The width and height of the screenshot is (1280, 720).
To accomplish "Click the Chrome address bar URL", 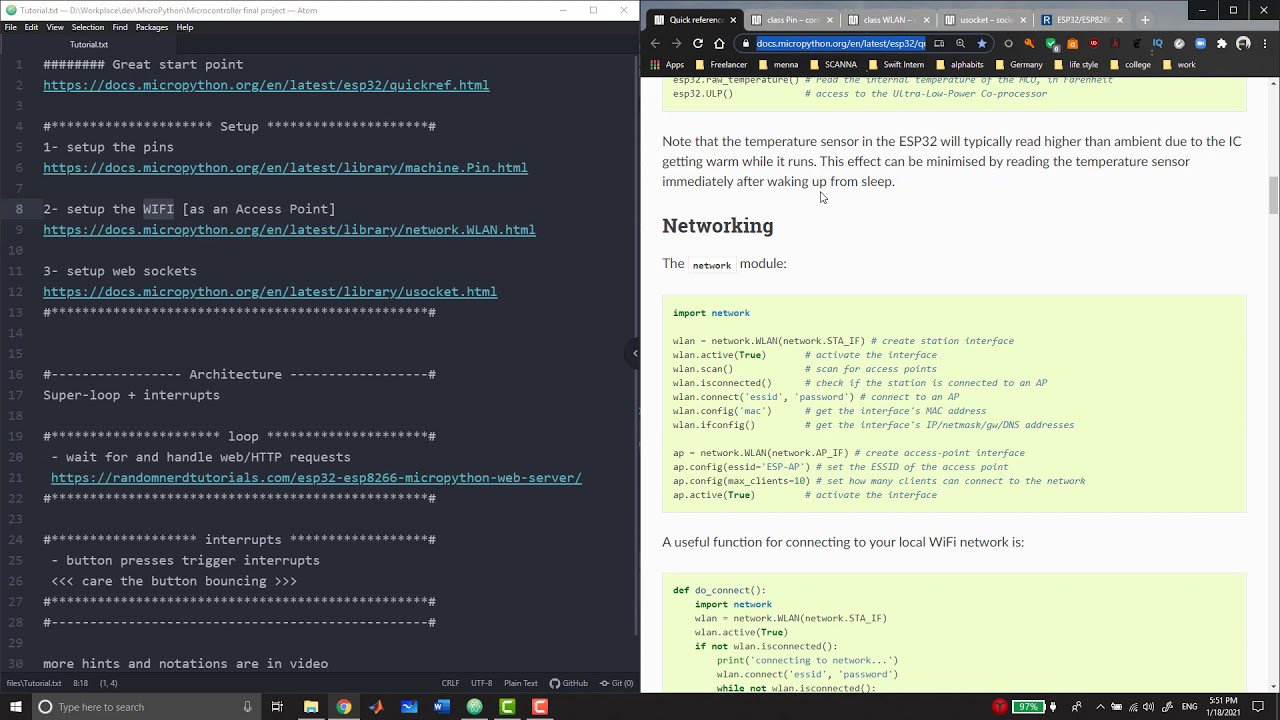I will pos(841,43).
